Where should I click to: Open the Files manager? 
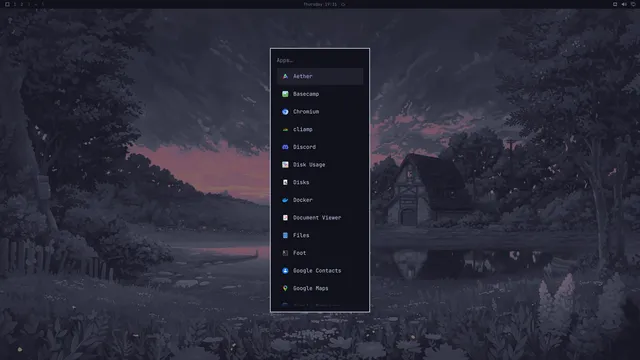tap(320, 236)
